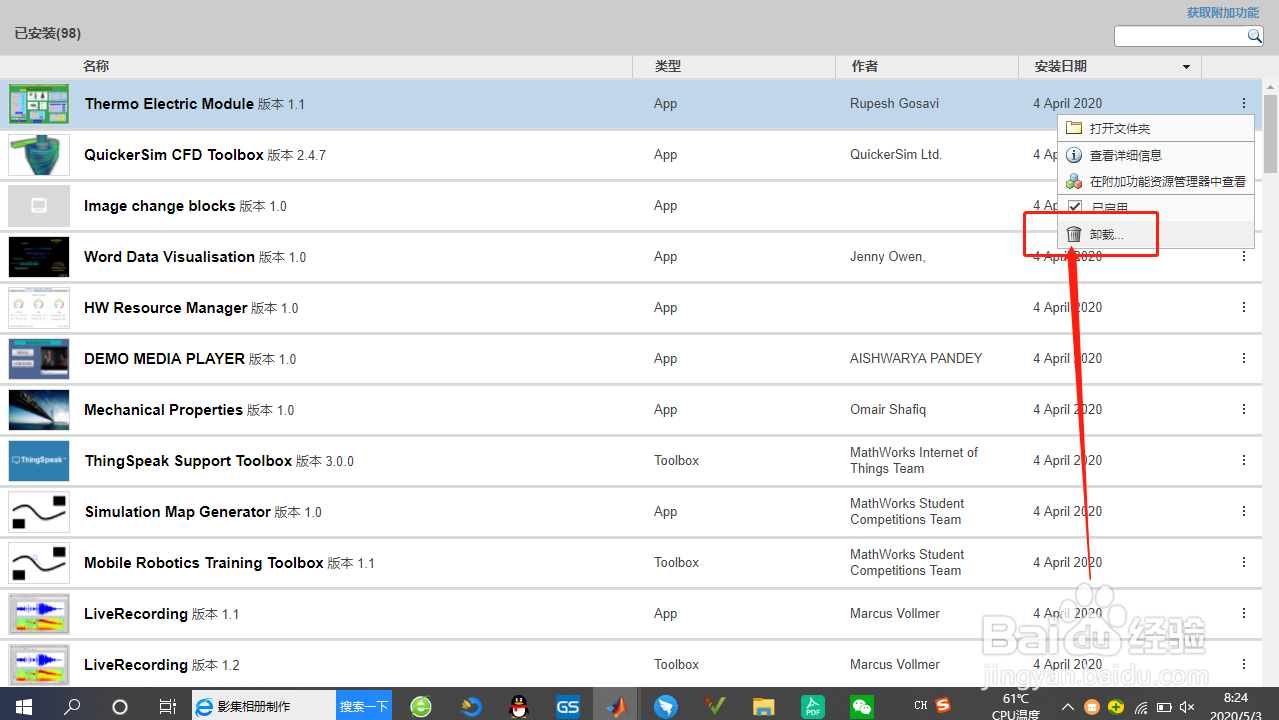1279x720 pixels.
Task: Click the folder icon beside 打开文件夹
Action: [1074, 128]
